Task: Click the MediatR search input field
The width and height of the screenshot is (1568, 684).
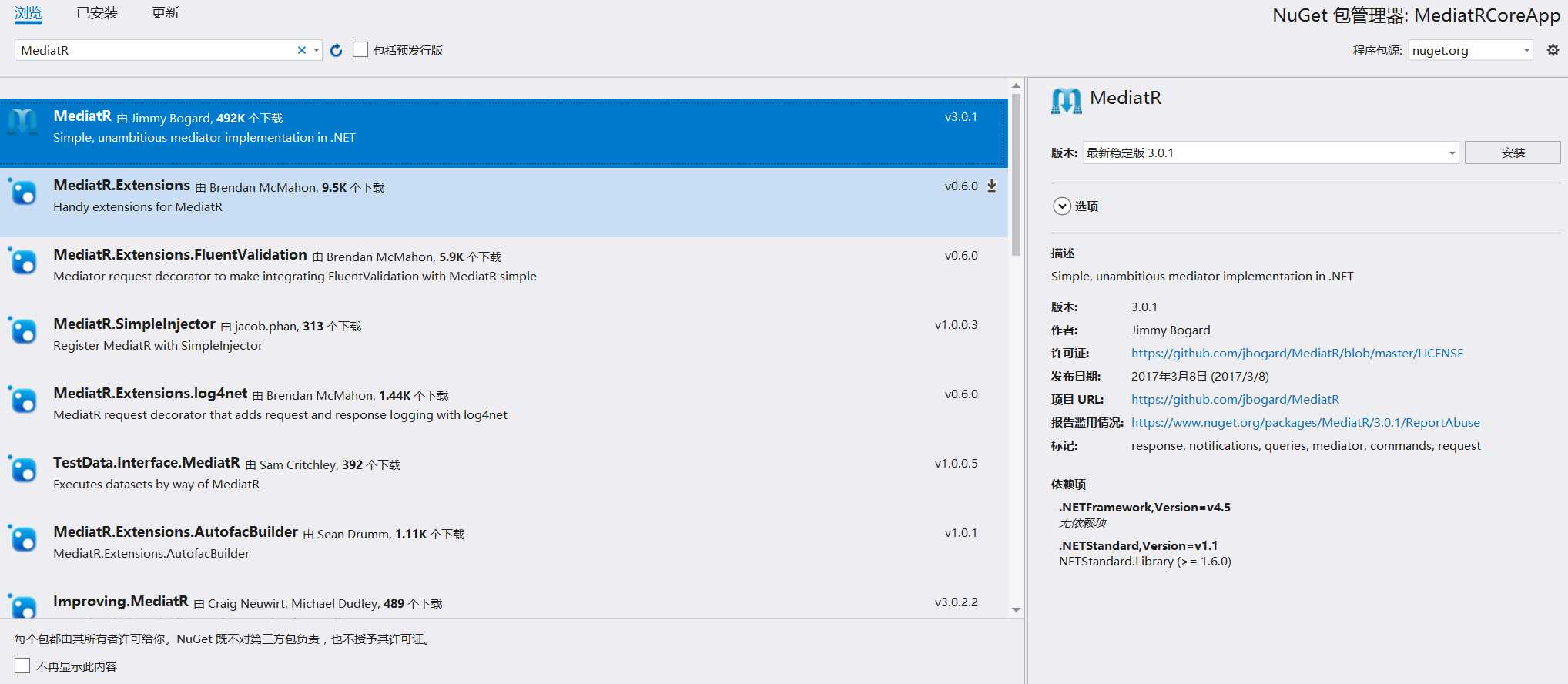Action: pos(156,50)
